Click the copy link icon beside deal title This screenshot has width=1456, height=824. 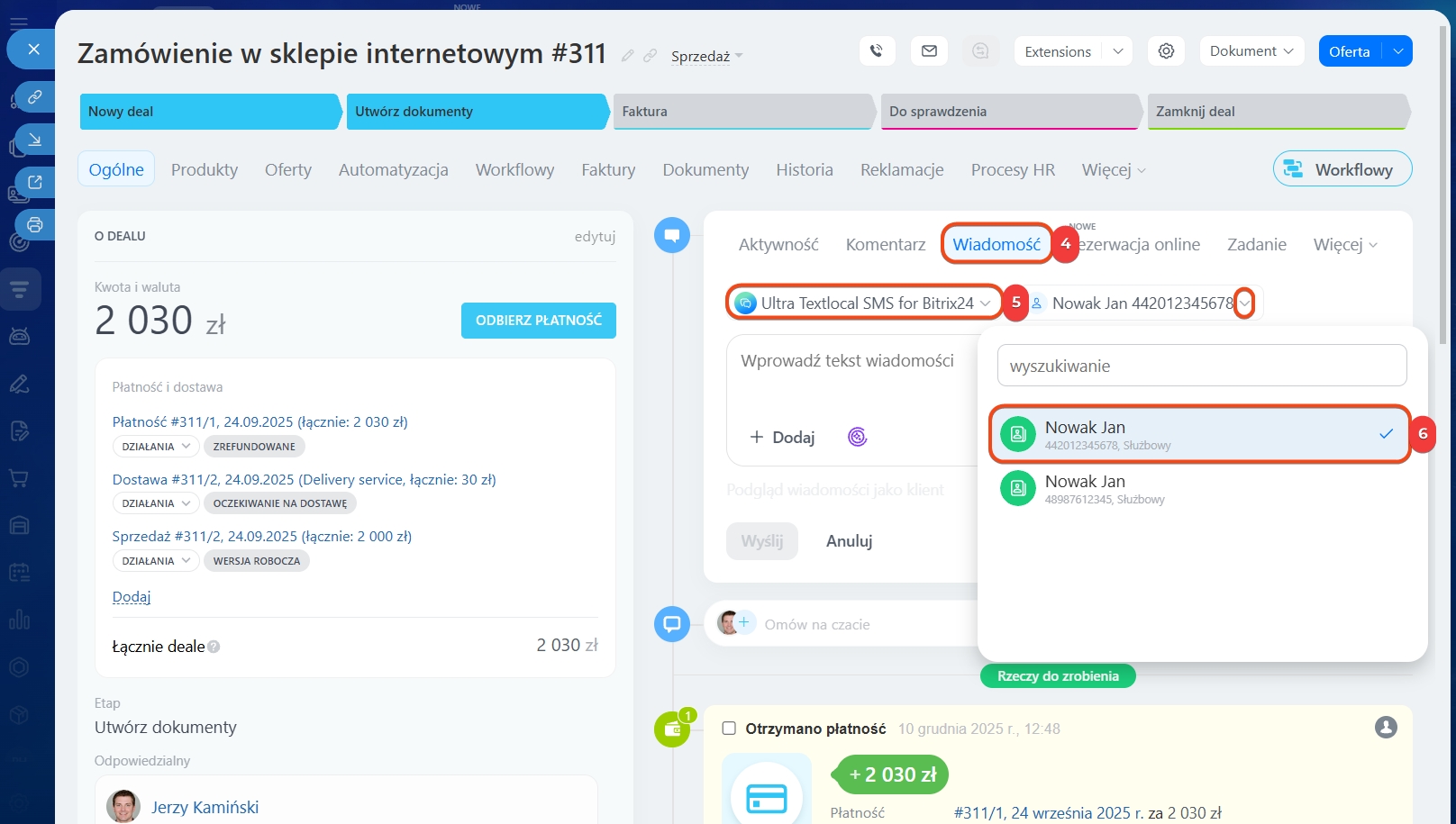(x=650, y=56)
